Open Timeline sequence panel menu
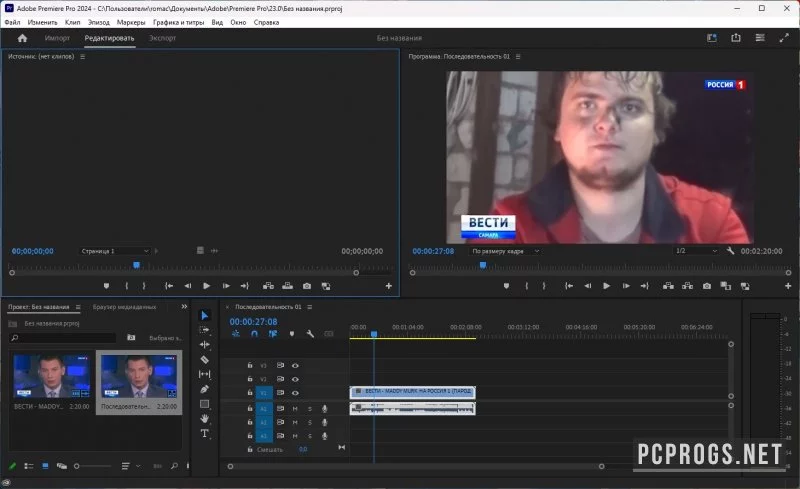Screen dimensions: 800x489 coord(310,307)
